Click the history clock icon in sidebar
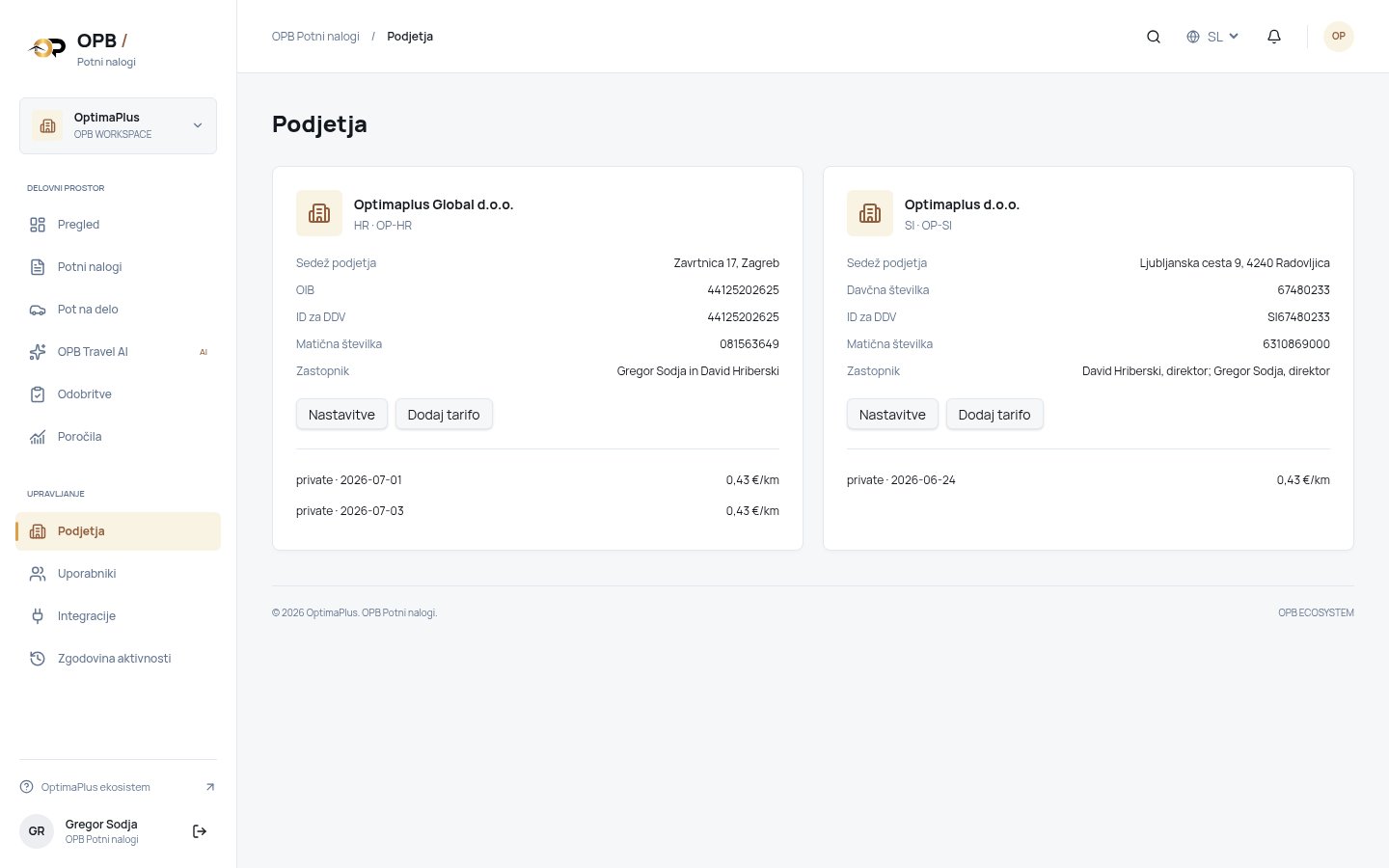 point(38,659)
